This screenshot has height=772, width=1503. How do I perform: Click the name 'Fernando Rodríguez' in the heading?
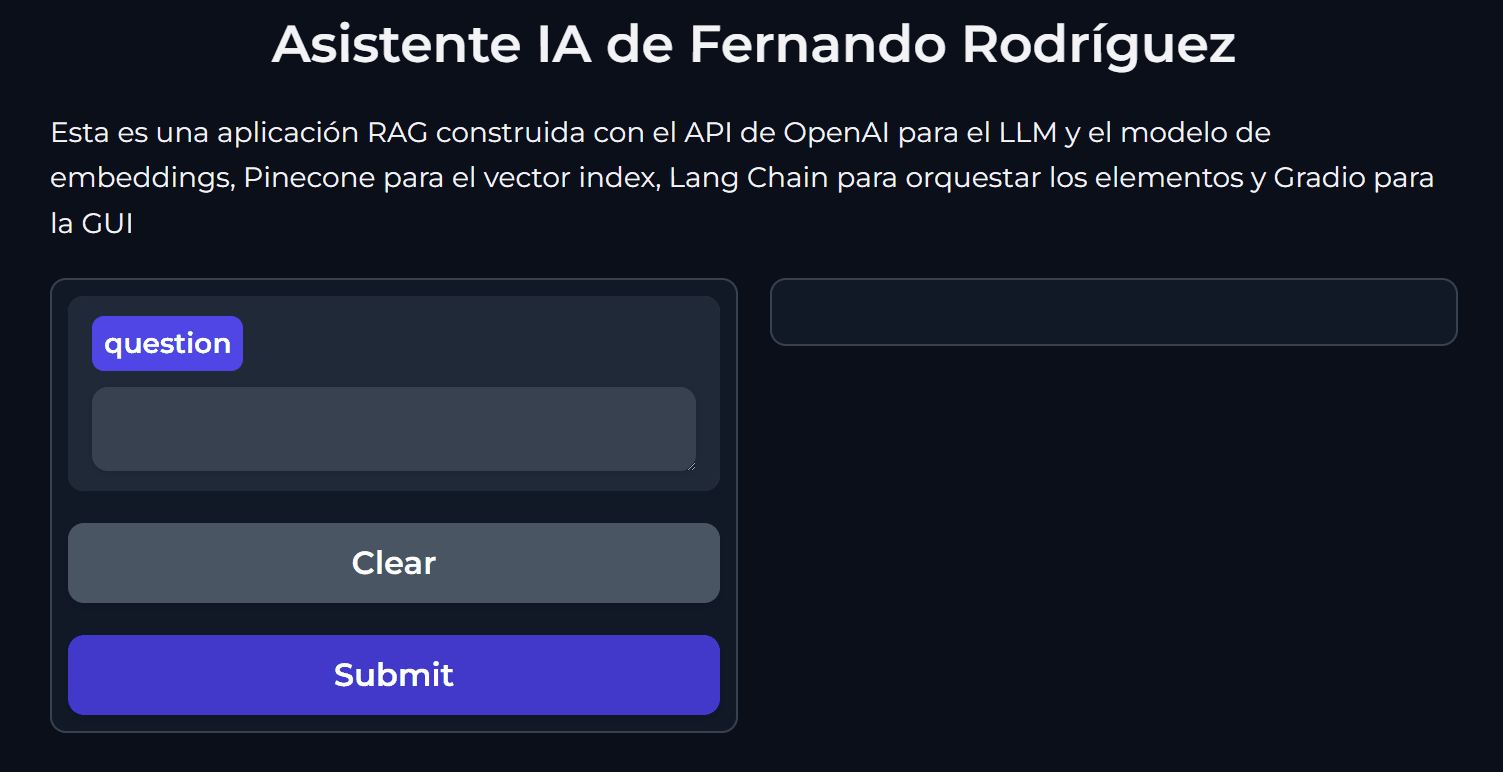(962, 44)
